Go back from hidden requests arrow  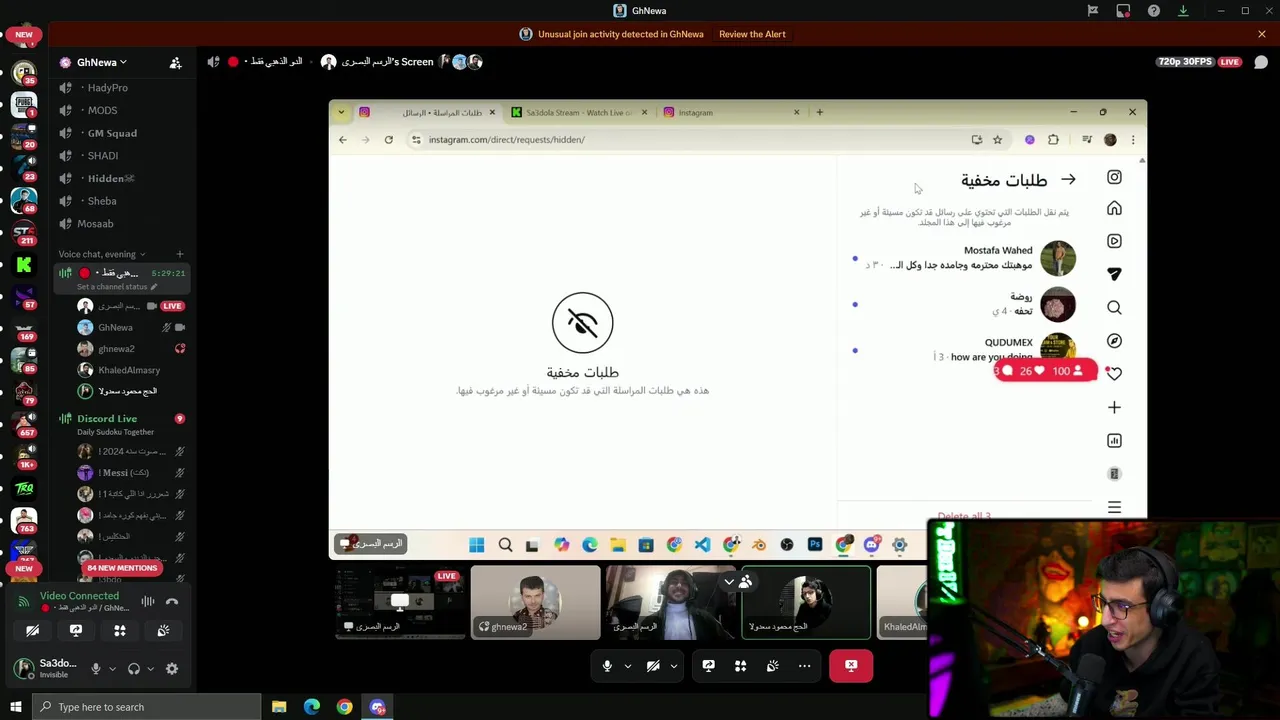pyautogui.click(x=1068, y=180)
